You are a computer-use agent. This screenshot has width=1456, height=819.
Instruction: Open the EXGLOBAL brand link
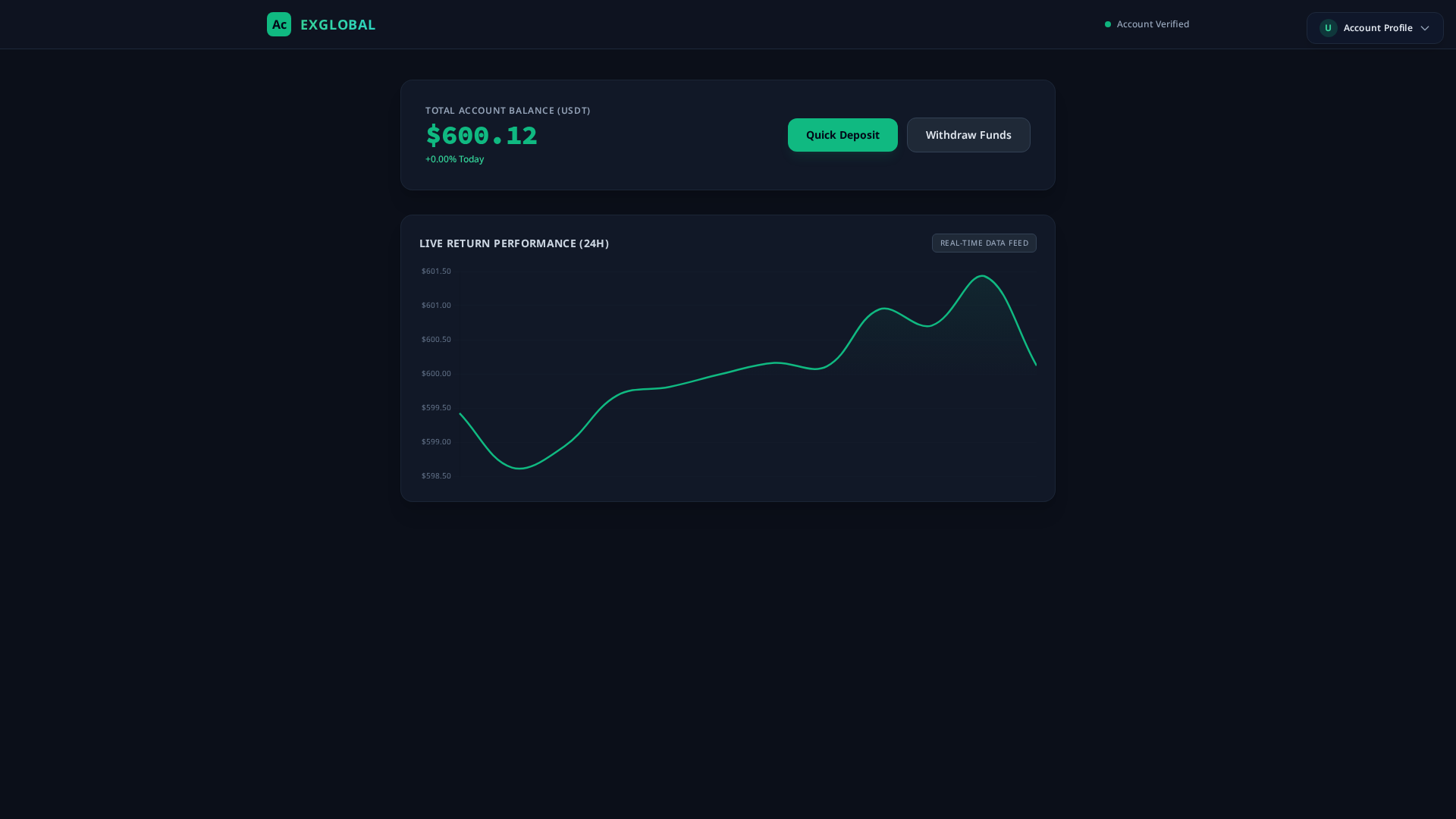(x=337, y=24)
